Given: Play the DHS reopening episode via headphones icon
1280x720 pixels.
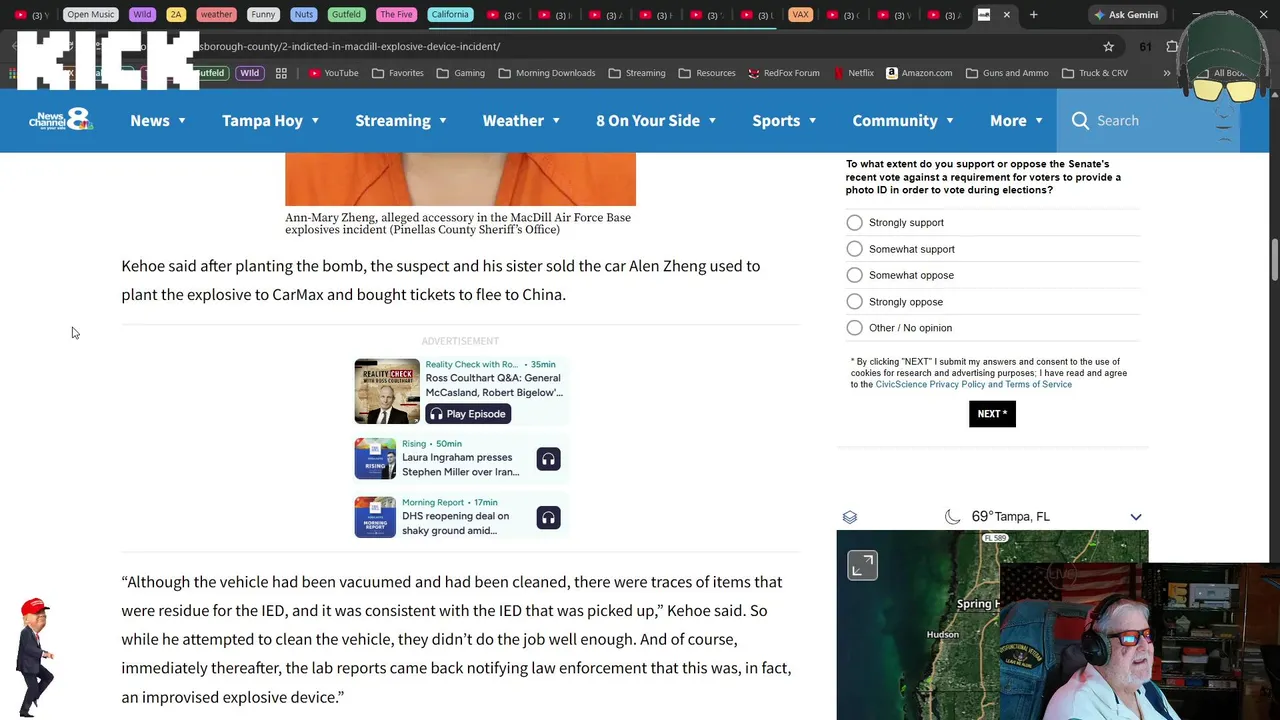Looking at the screenshot, I should [548, 517].
